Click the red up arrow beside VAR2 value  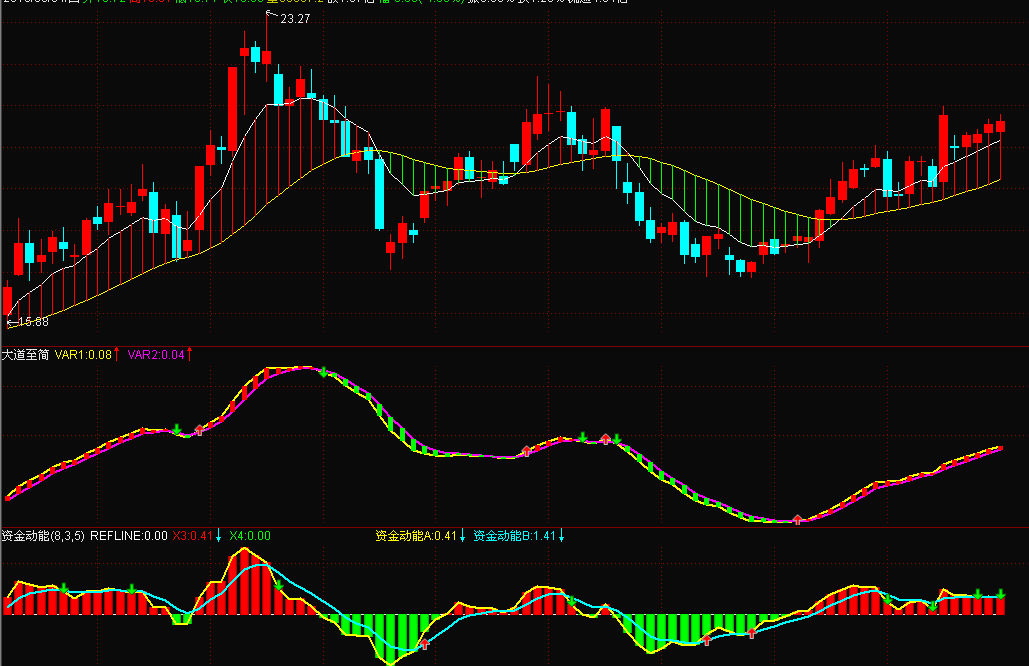pos(189,354)
